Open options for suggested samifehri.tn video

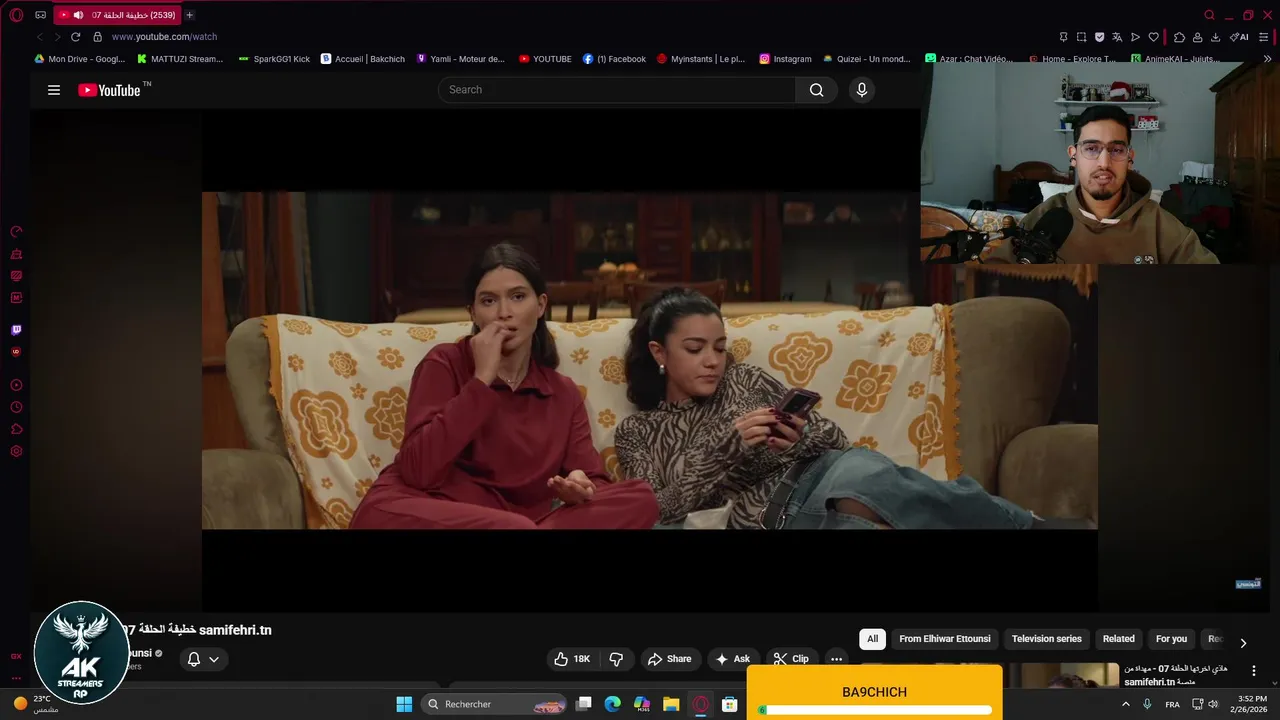point(1254,671)
